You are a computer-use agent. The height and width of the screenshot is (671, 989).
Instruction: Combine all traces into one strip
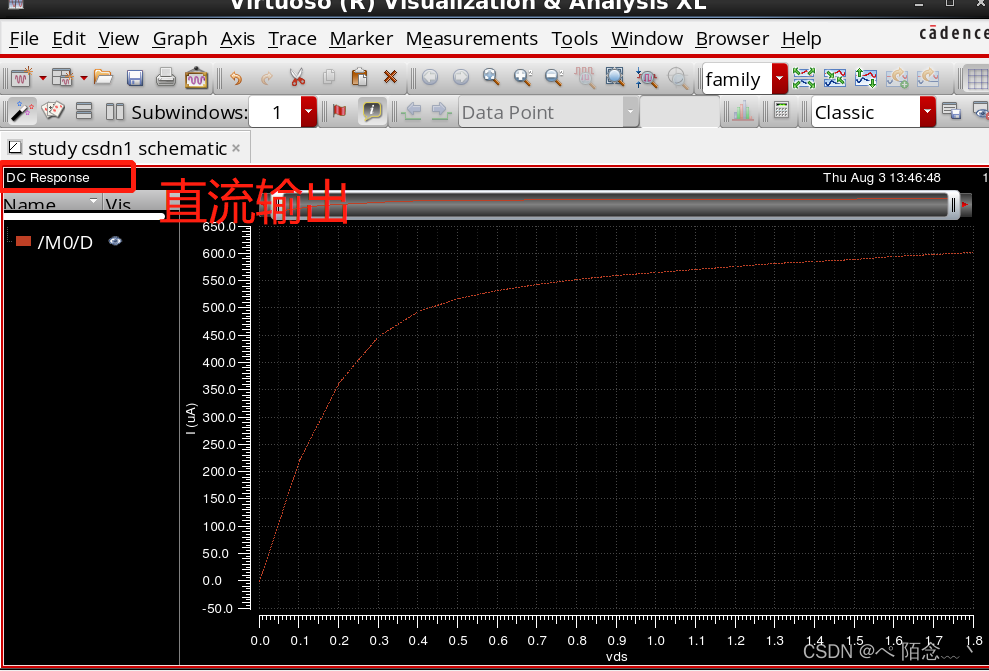coord(834,78)
